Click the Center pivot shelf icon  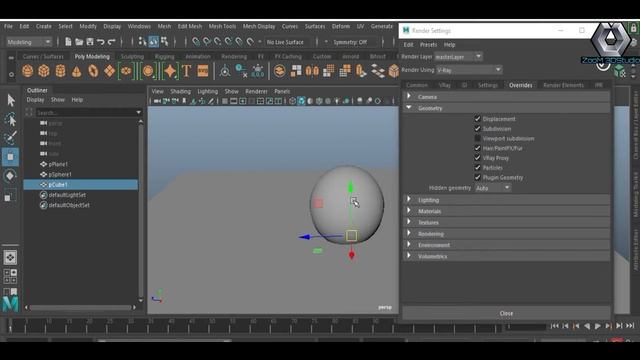224,71
